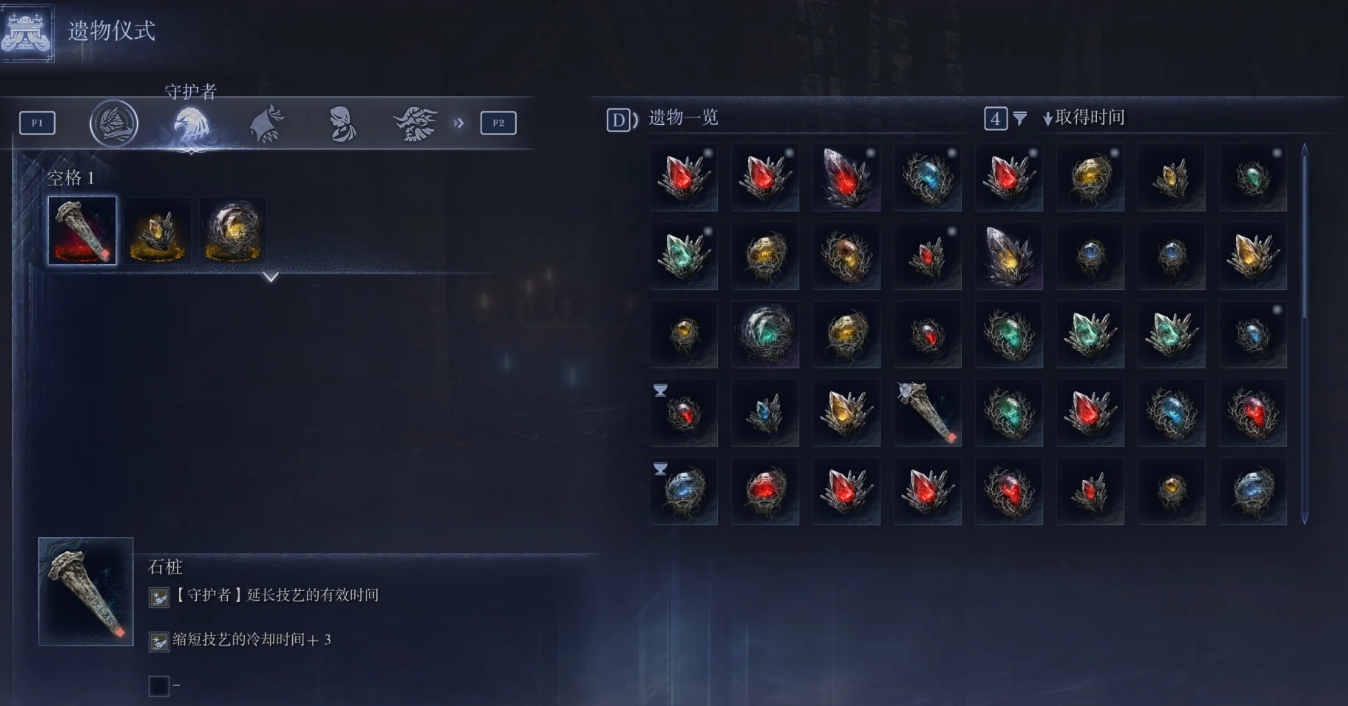This screenshot has width=1348, height=706.
Task: Click the large green orb relic in the list
Action: (x=765, y=334)
